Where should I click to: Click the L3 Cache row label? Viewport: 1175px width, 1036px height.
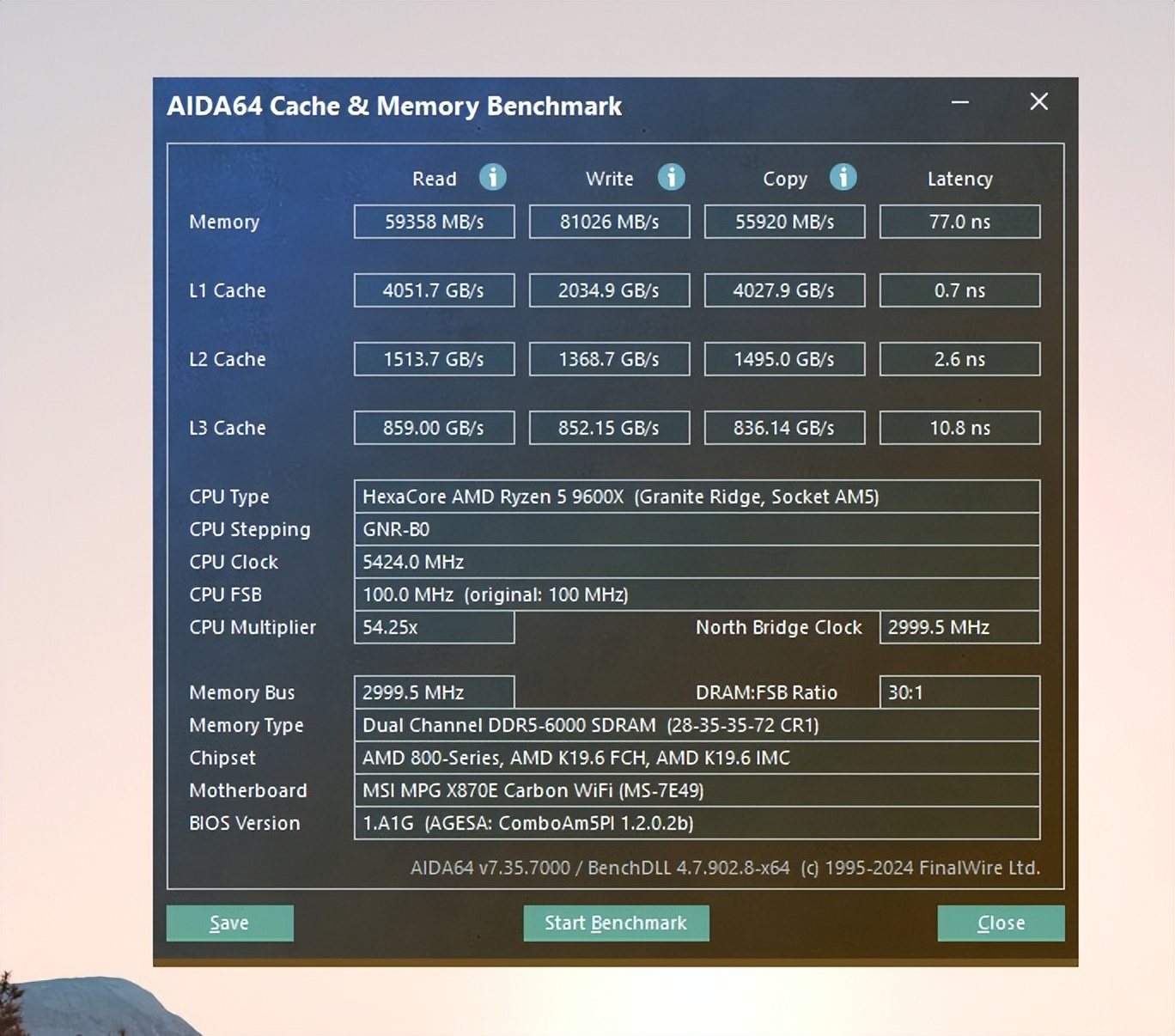(228, 428)
